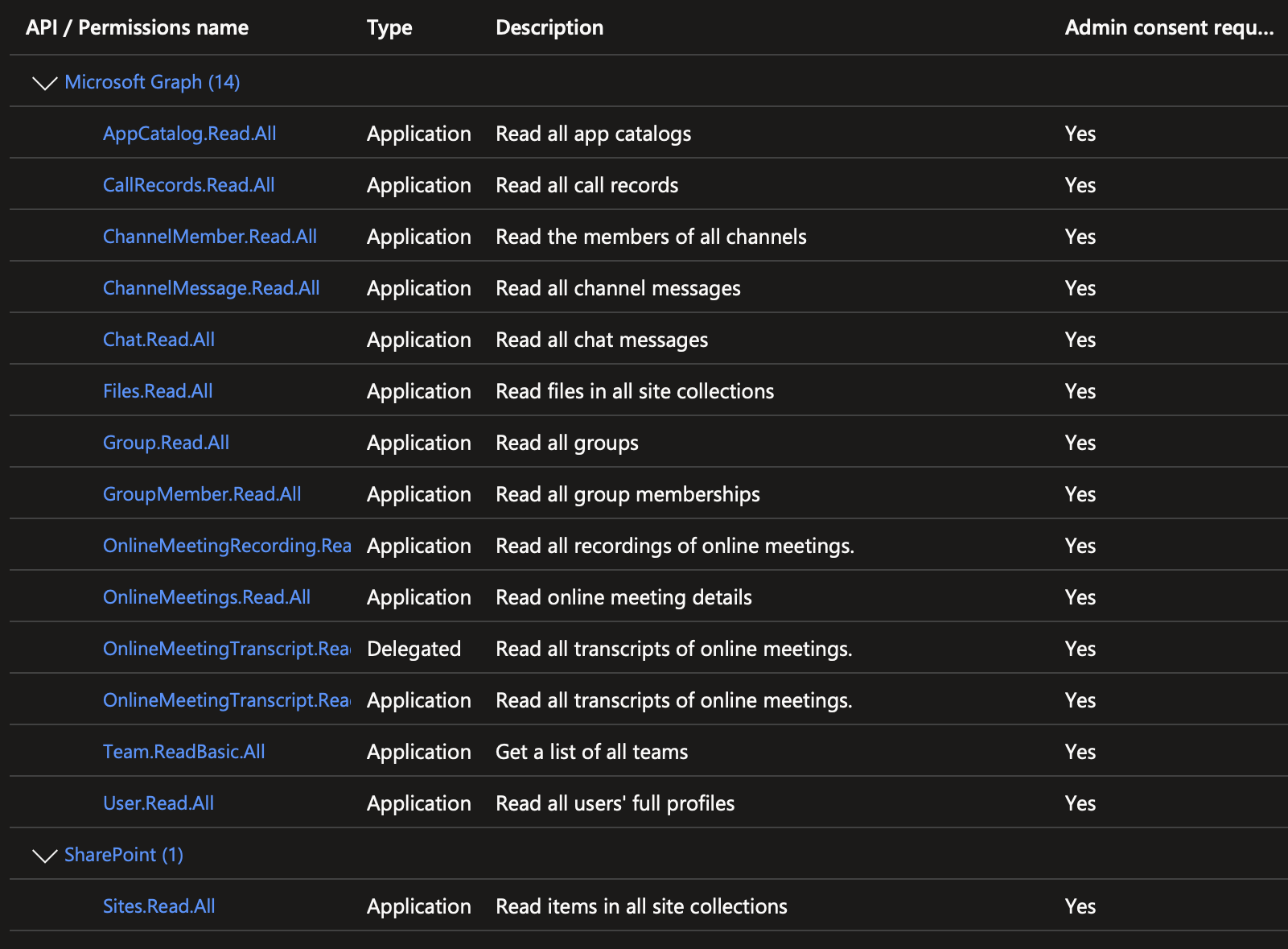Sort by API / Permissions name column header
Image resolution: width=1288 pixels, height=949 pixels.
(x=138, y=27)
